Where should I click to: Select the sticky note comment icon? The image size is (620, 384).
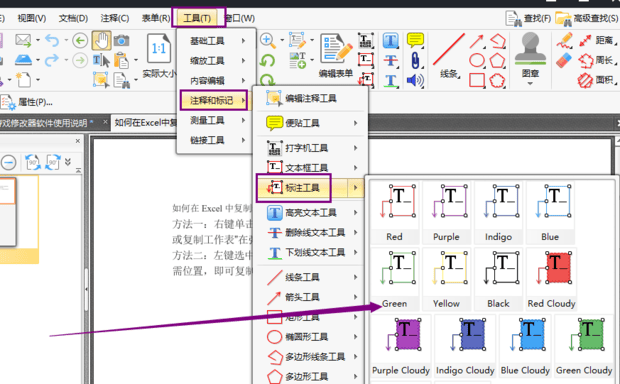[415, 40]
